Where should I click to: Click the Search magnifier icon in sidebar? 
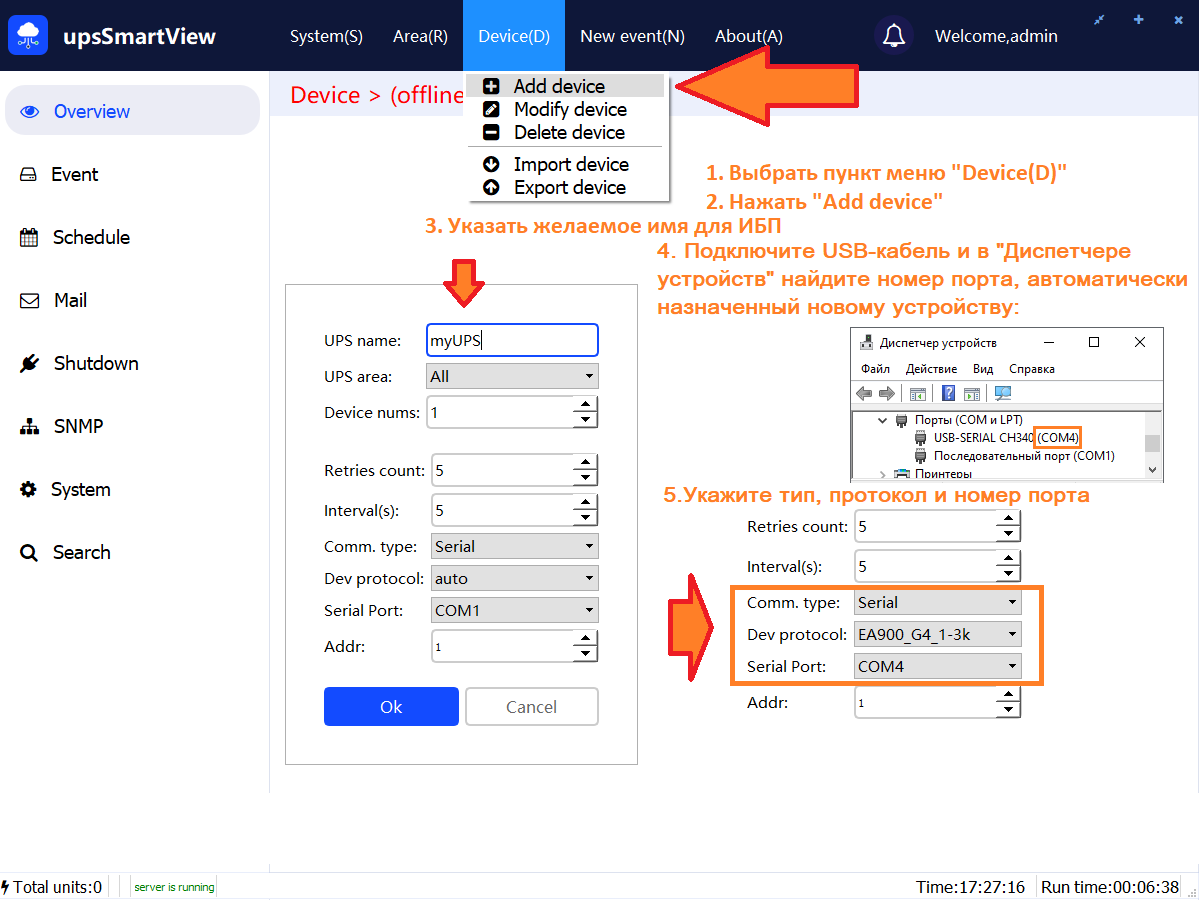click(x=28, y=552)
